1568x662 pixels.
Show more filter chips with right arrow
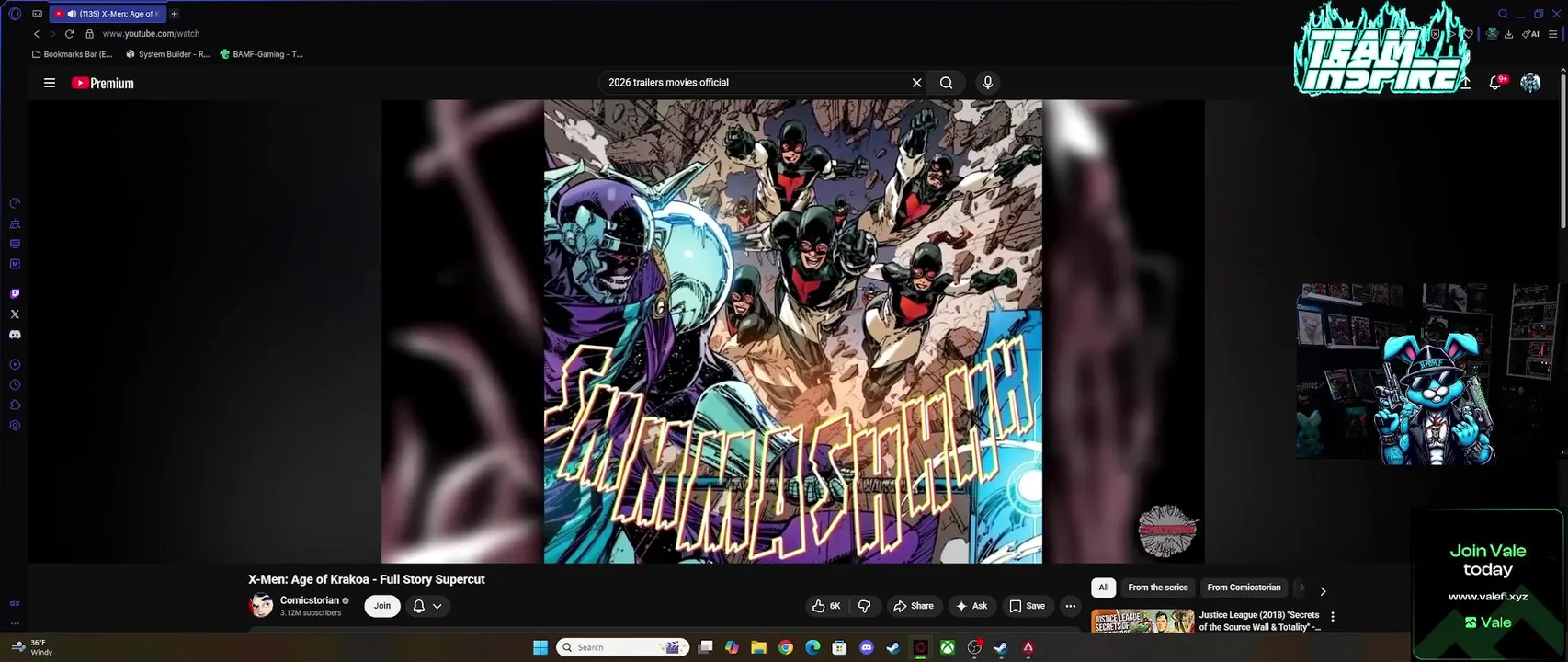[x=1323, y=591]
